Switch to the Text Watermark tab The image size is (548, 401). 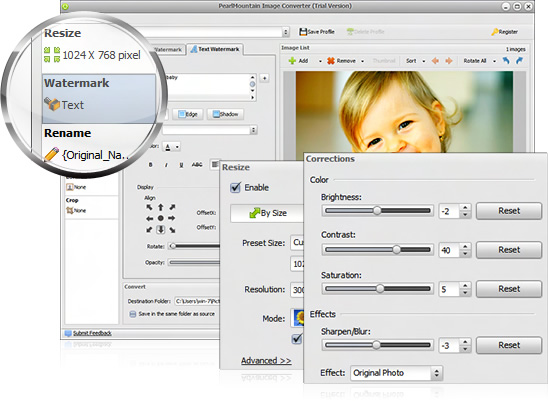pyautogui.click(x=215, y=49)
